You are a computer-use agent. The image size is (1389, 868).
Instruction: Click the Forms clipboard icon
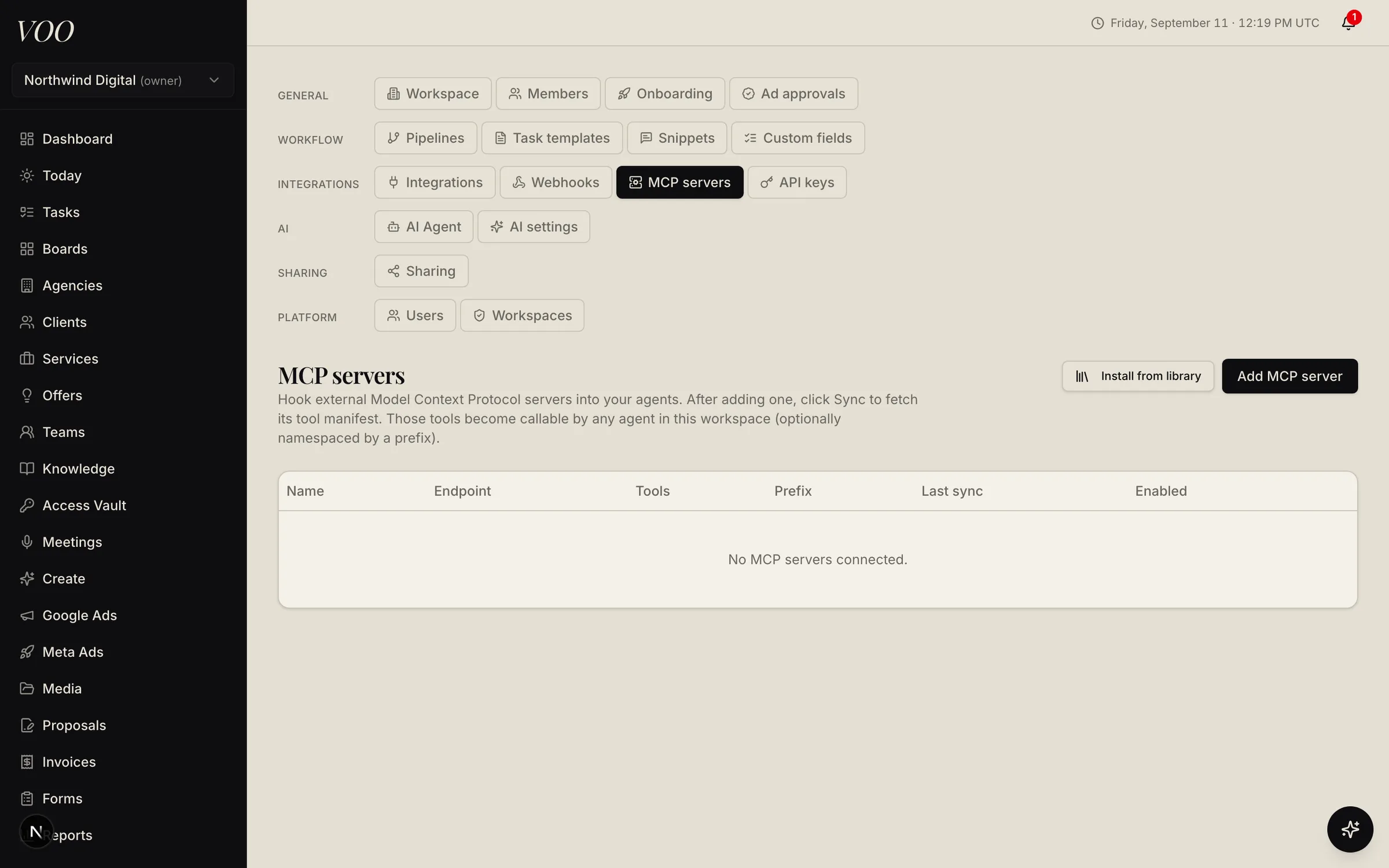(27, 799)
